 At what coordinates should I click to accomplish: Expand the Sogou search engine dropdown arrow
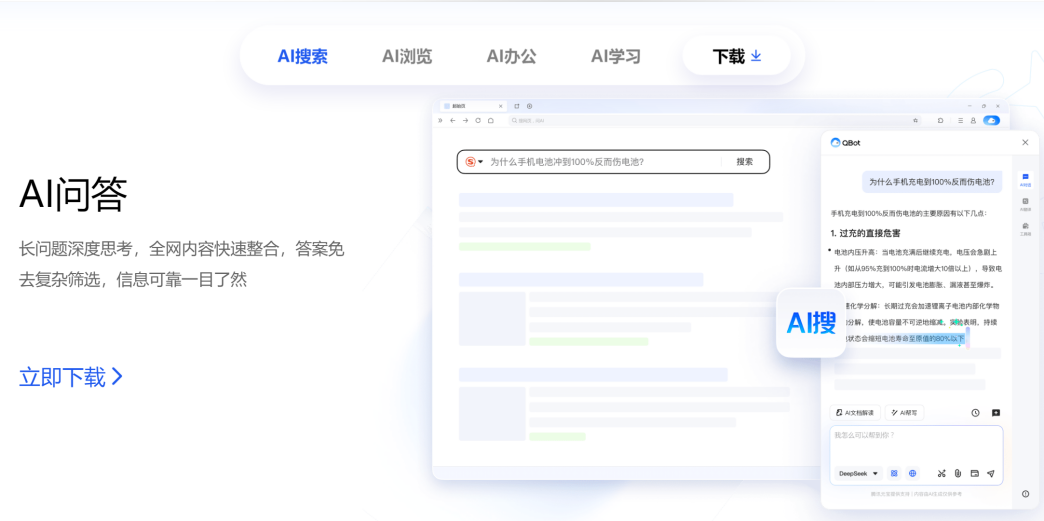(481, 162)
